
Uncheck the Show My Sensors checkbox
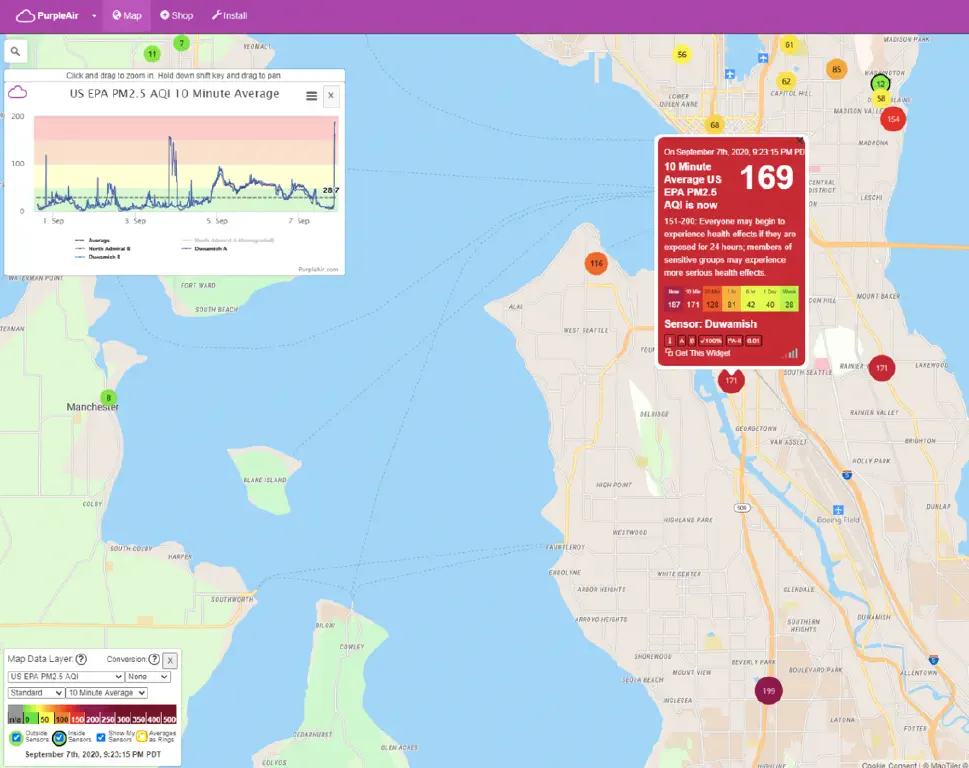click(101, 738)
